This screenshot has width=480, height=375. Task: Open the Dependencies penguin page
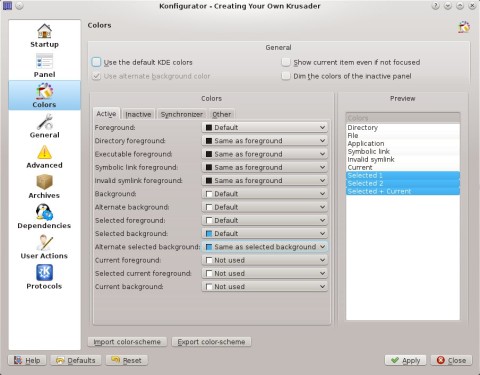tap(44, 217)
